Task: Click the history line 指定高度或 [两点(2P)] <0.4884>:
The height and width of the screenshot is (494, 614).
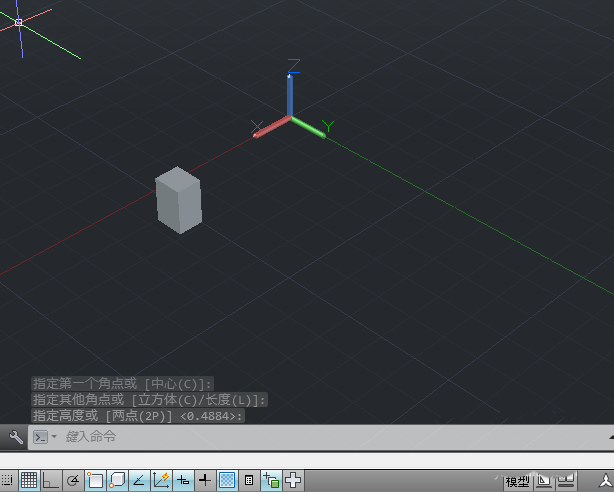Action: click(138, 416)
